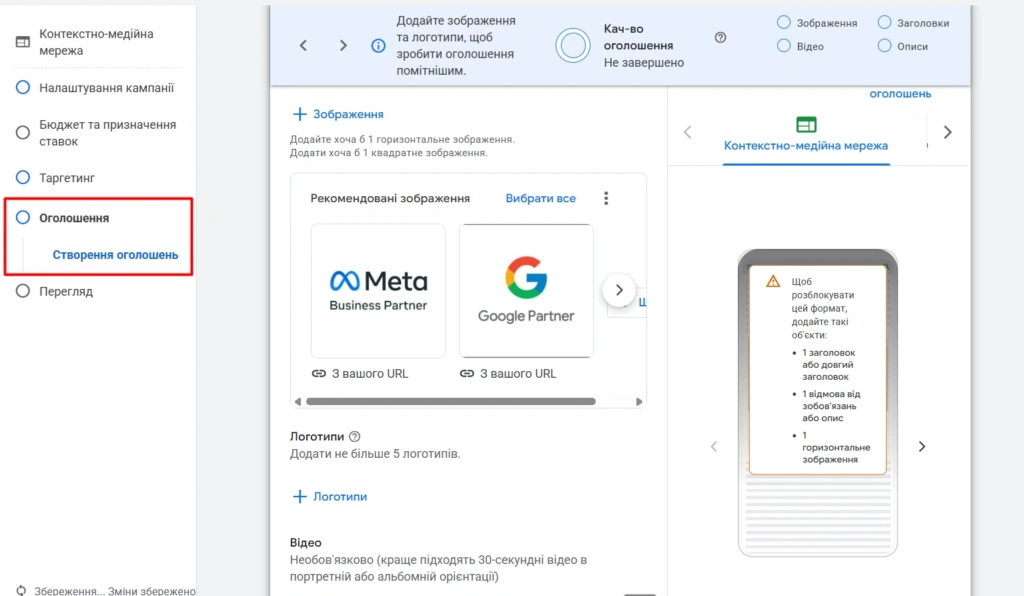Go to next preview network tab arrow
This screenshot has height=596, width=1024.
coord(948,133)
